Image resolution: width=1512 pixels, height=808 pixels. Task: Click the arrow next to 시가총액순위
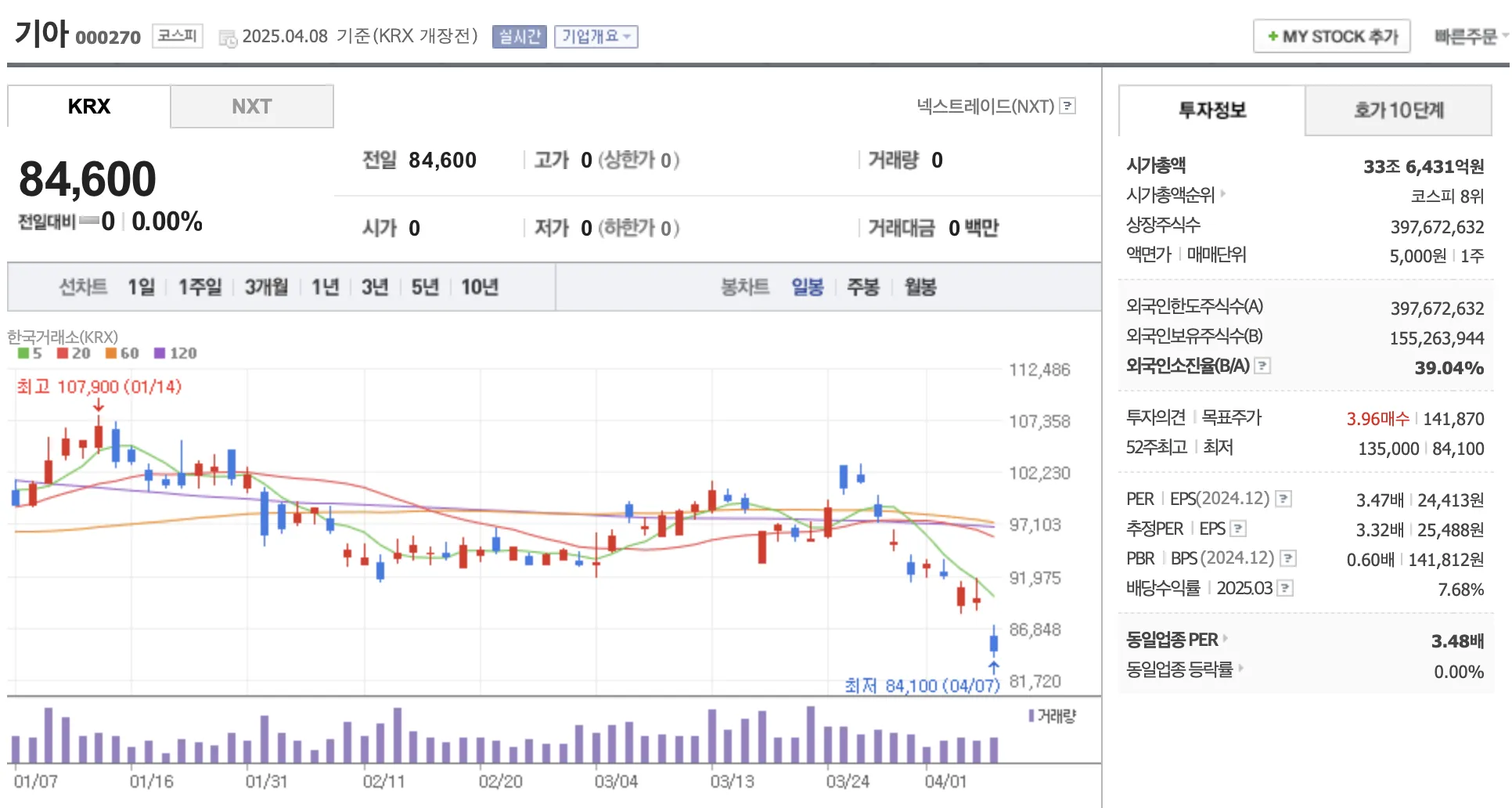pyautogui.click(x=1223, y=193)
